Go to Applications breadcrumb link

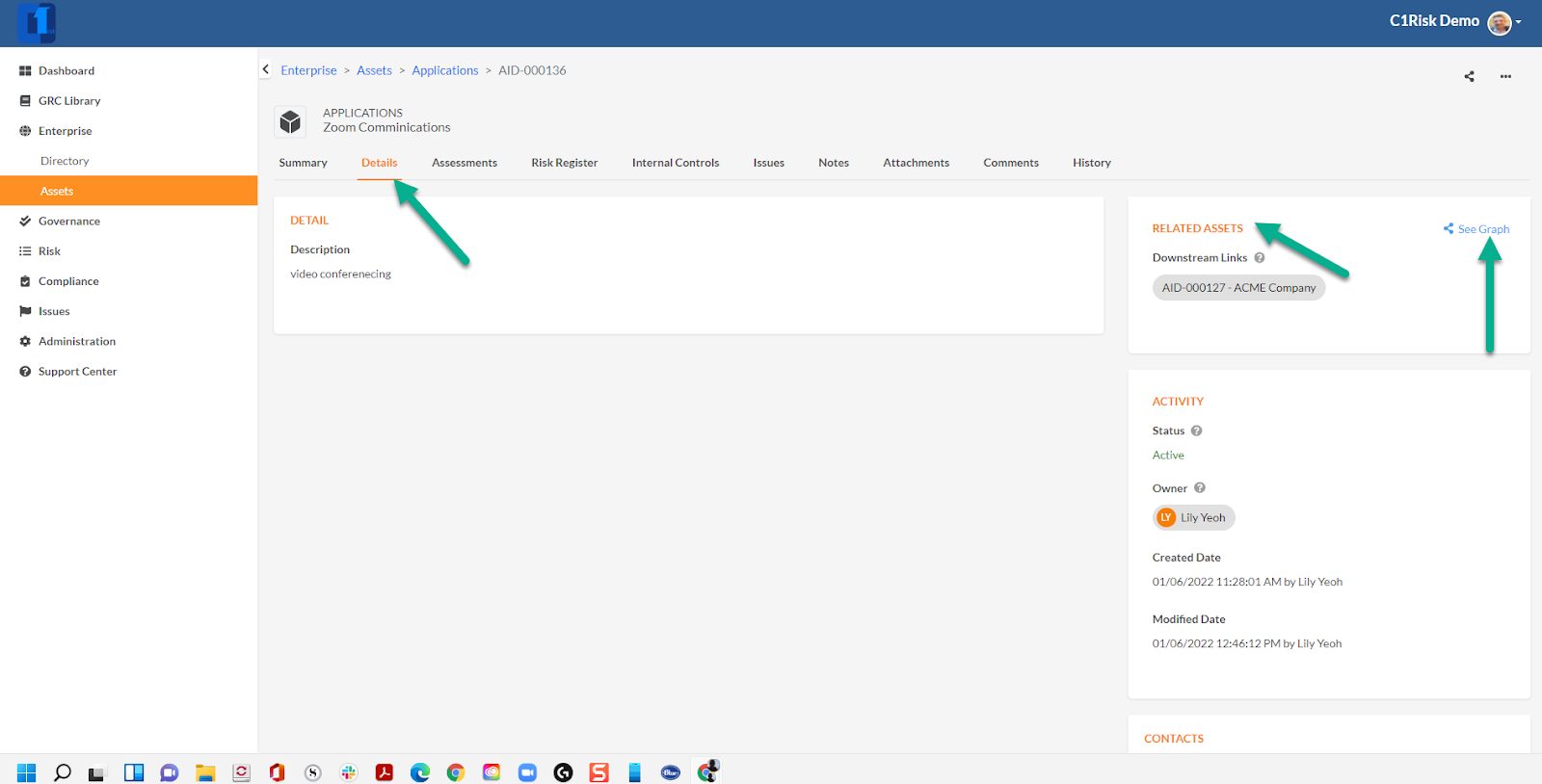pos(445,70)
